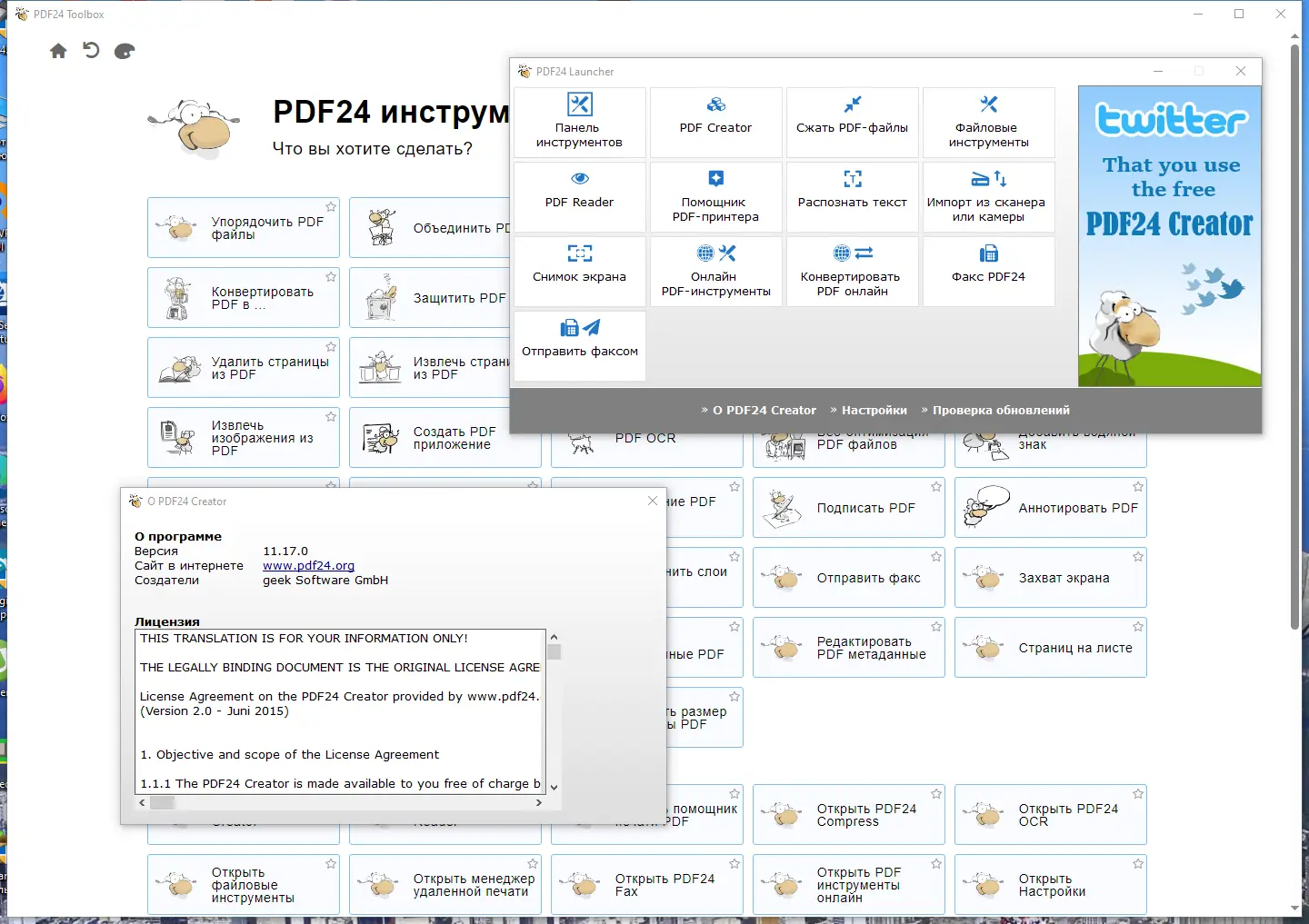
Task: Select Конвертировать PDF онлайн in the Launcher
Action: 853,271
